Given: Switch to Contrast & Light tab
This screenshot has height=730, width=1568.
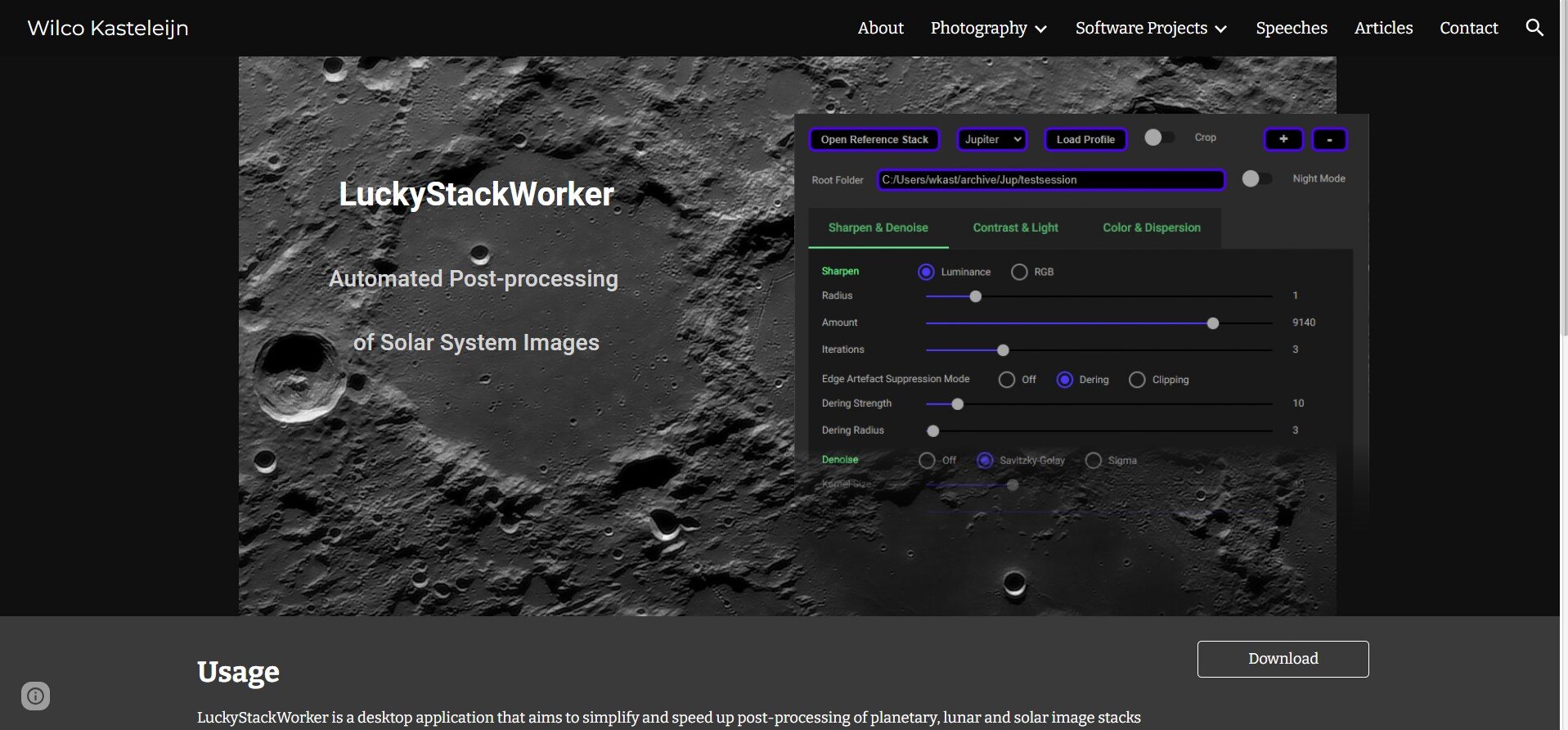Looking at the screenshot, I should click(1015, 228).
